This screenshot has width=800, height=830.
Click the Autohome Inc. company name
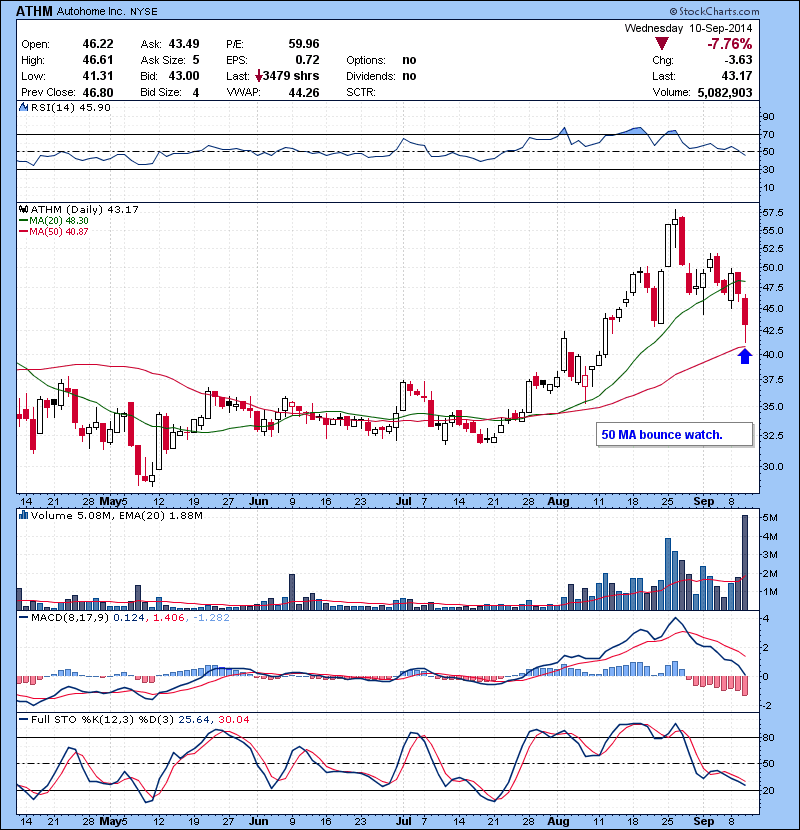(91, 11)
